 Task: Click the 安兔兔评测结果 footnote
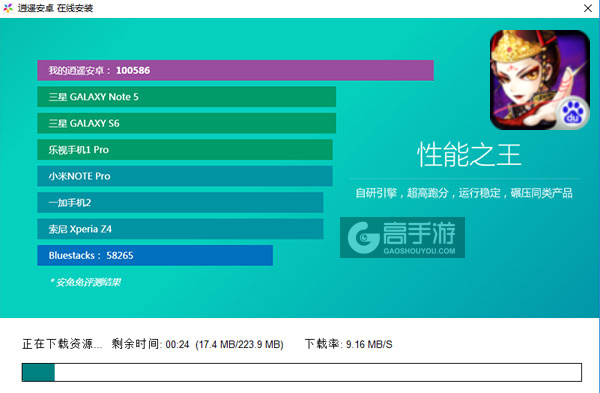point(85,282)
